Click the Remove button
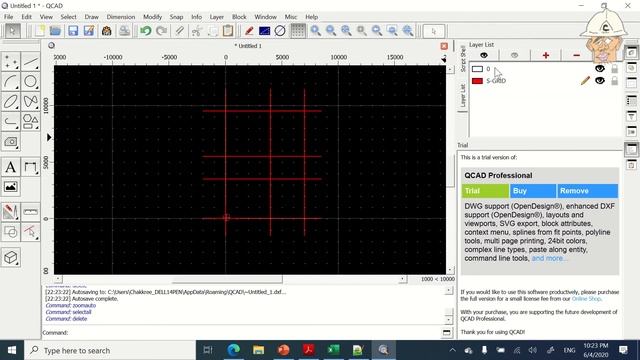The height and width of the screenshot is (360, 640). [587, 191]
